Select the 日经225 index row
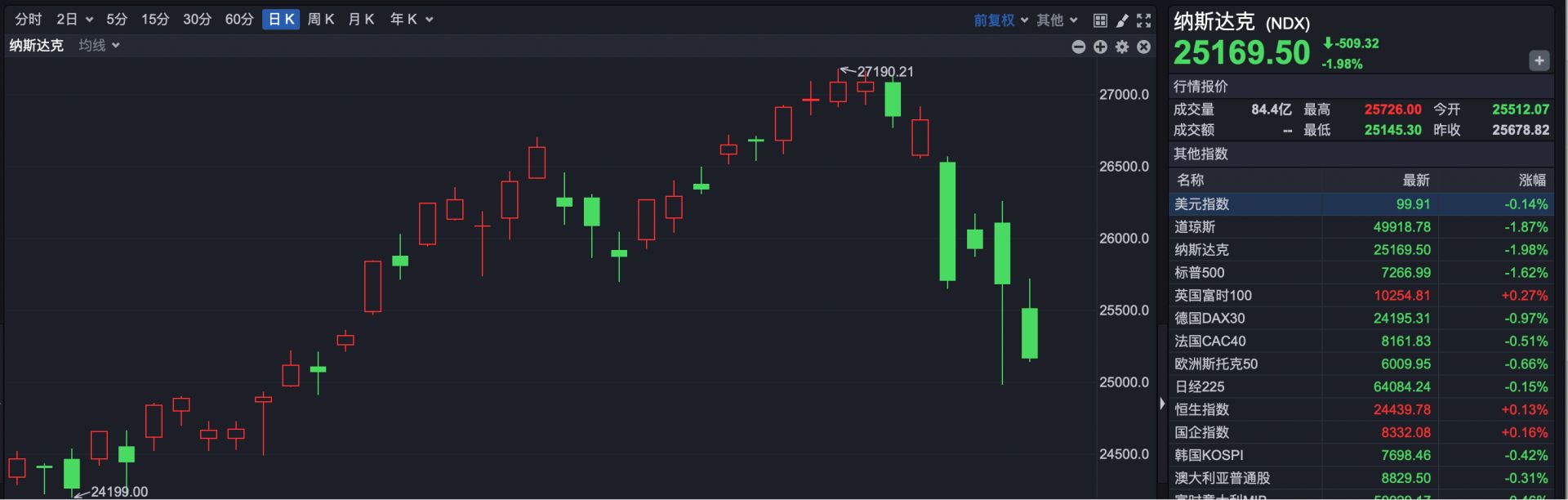Viewport: 1568px width, 500px height. (x=1361, y=387)
